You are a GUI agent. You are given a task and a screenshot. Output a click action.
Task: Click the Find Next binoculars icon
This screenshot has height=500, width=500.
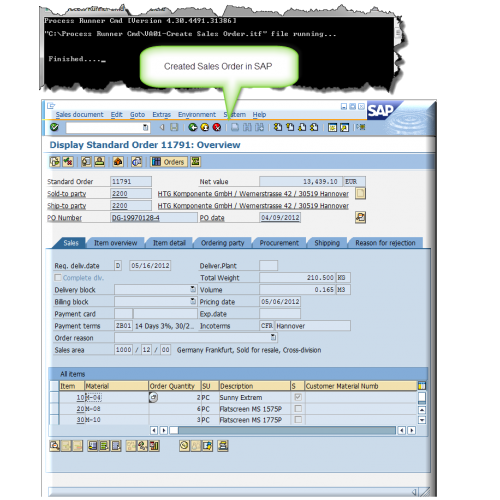259,127
